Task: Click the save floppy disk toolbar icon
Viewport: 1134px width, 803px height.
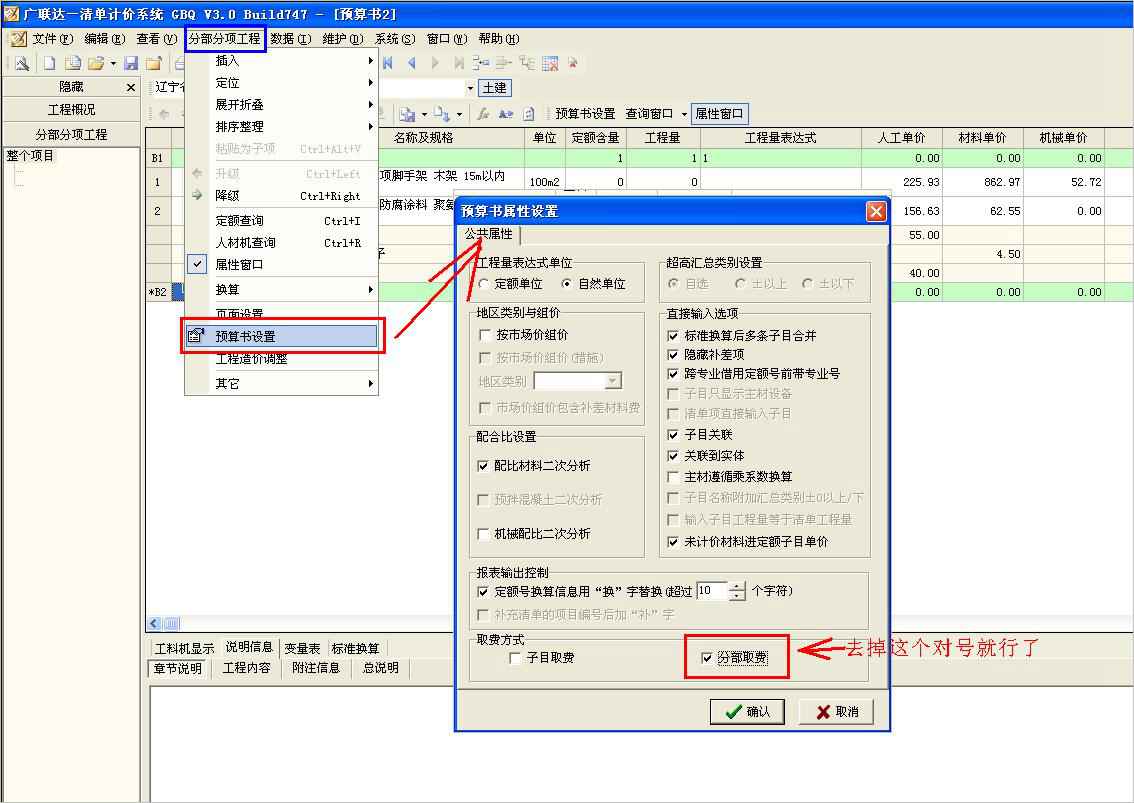Action: coord(131,64)
